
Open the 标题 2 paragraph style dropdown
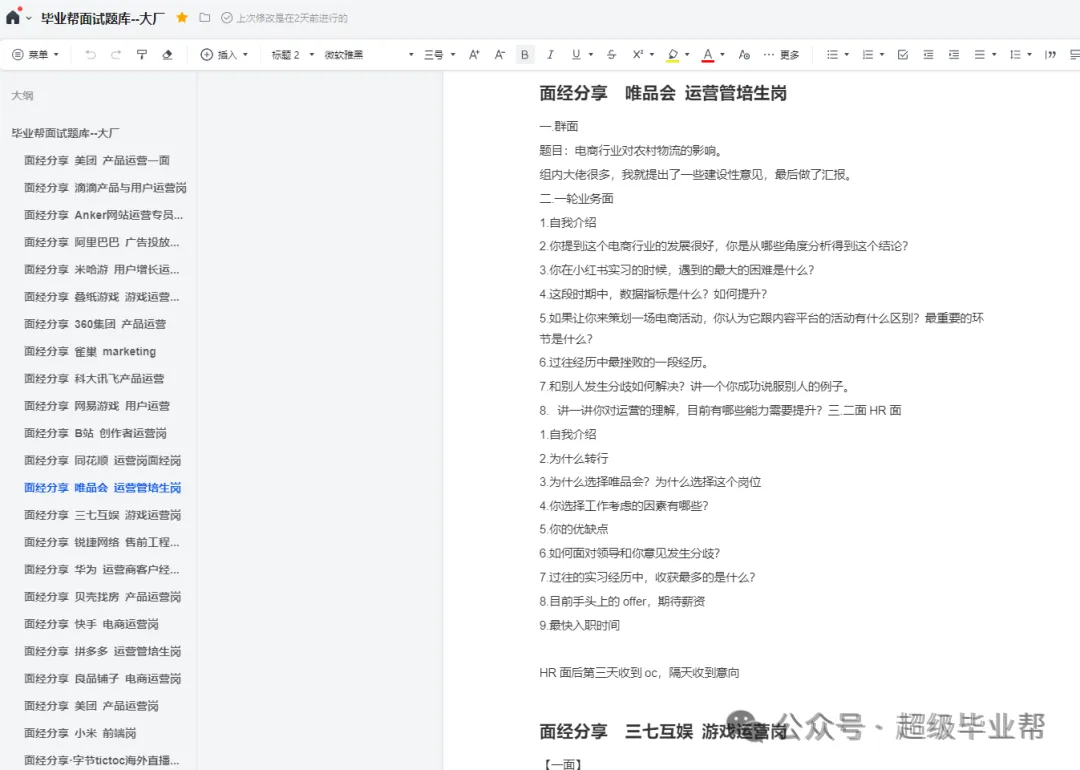pos(292,54)
